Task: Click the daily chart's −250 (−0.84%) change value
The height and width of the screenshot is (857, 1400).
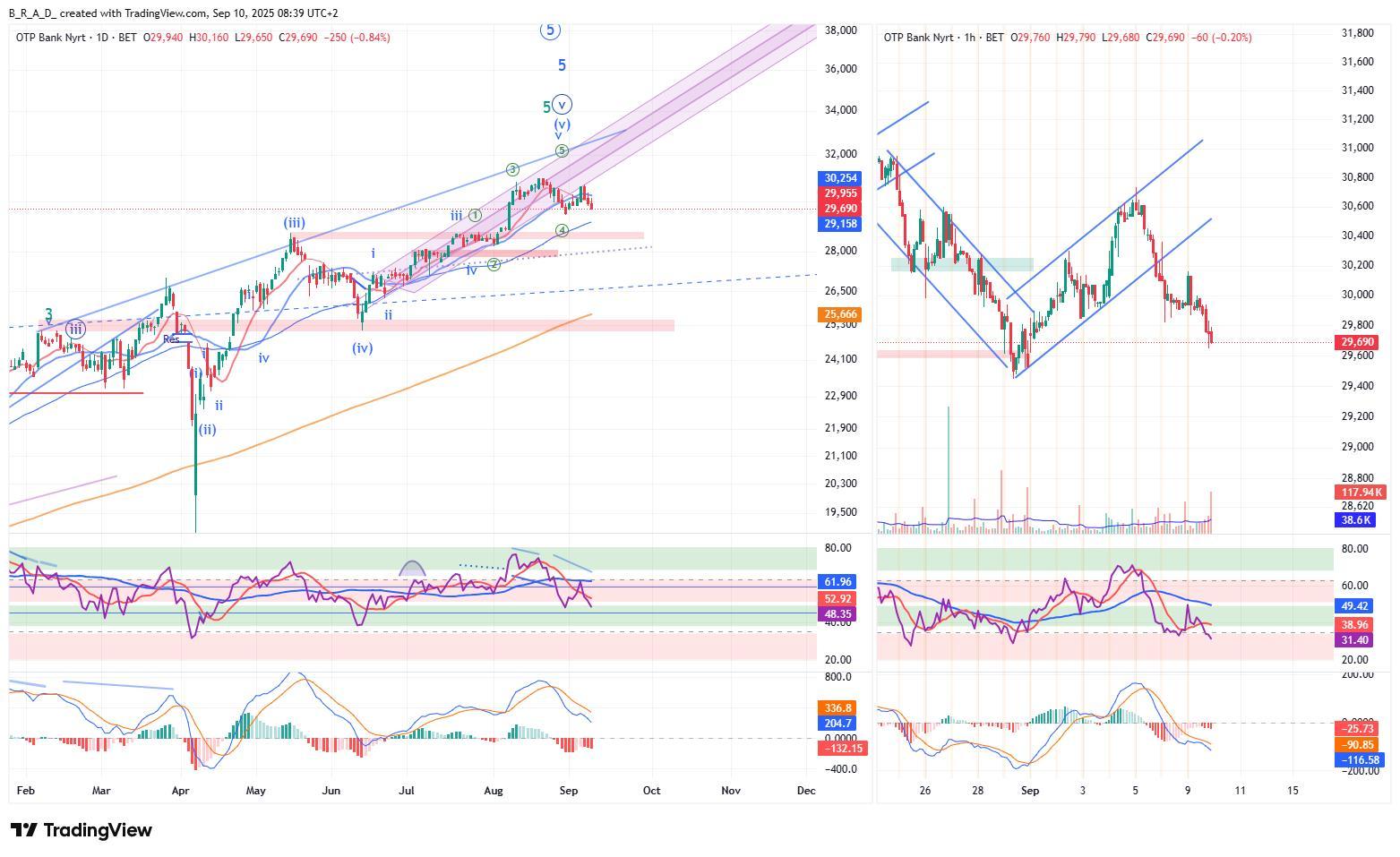Action: [x=356, y=38]
